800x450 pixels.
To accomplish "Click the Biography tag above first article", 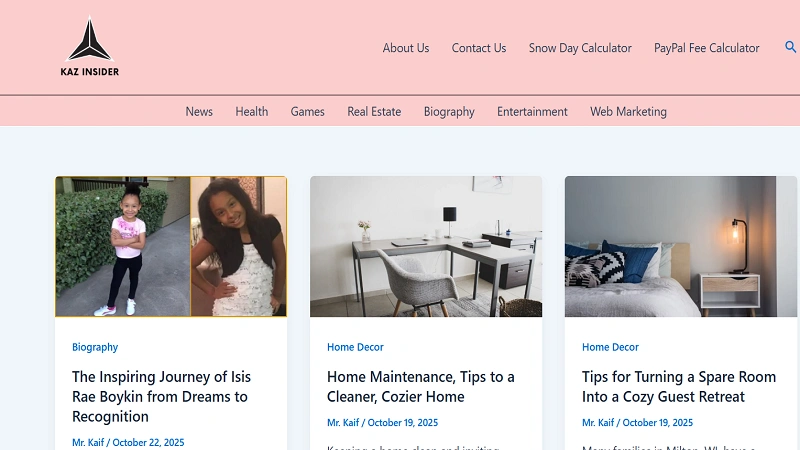I will click(x=95, y=347).
